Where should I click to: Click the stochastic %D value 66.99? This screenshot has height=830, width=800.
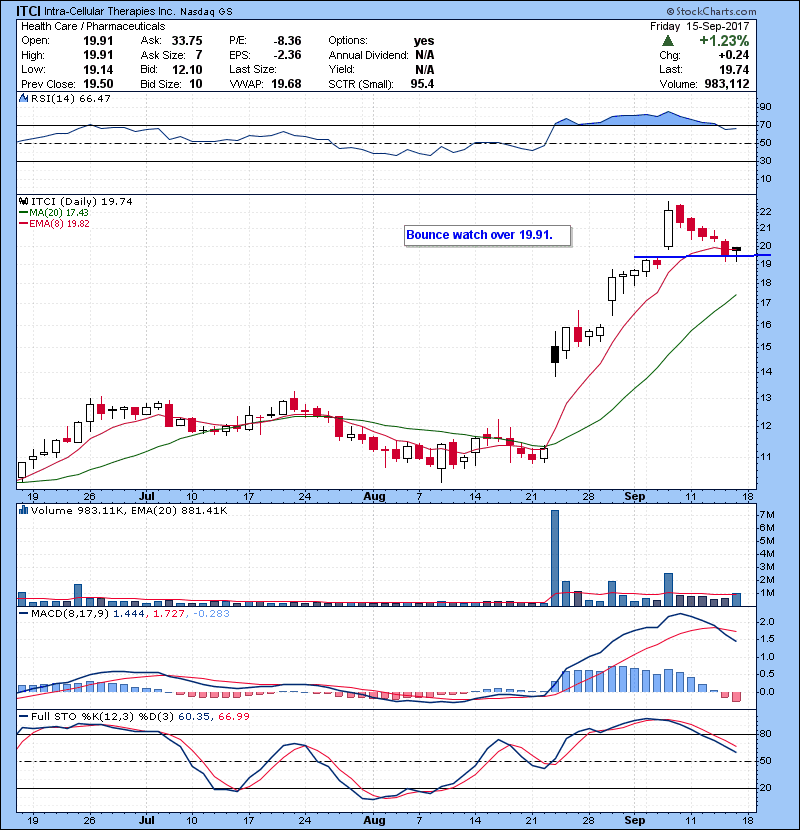point(233,716)
